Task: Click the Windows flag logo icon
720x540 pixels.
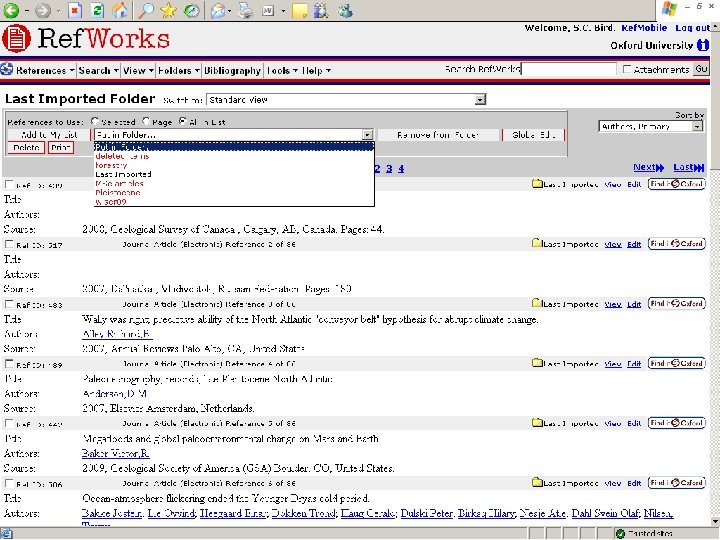Action: [x=669, y=9]
